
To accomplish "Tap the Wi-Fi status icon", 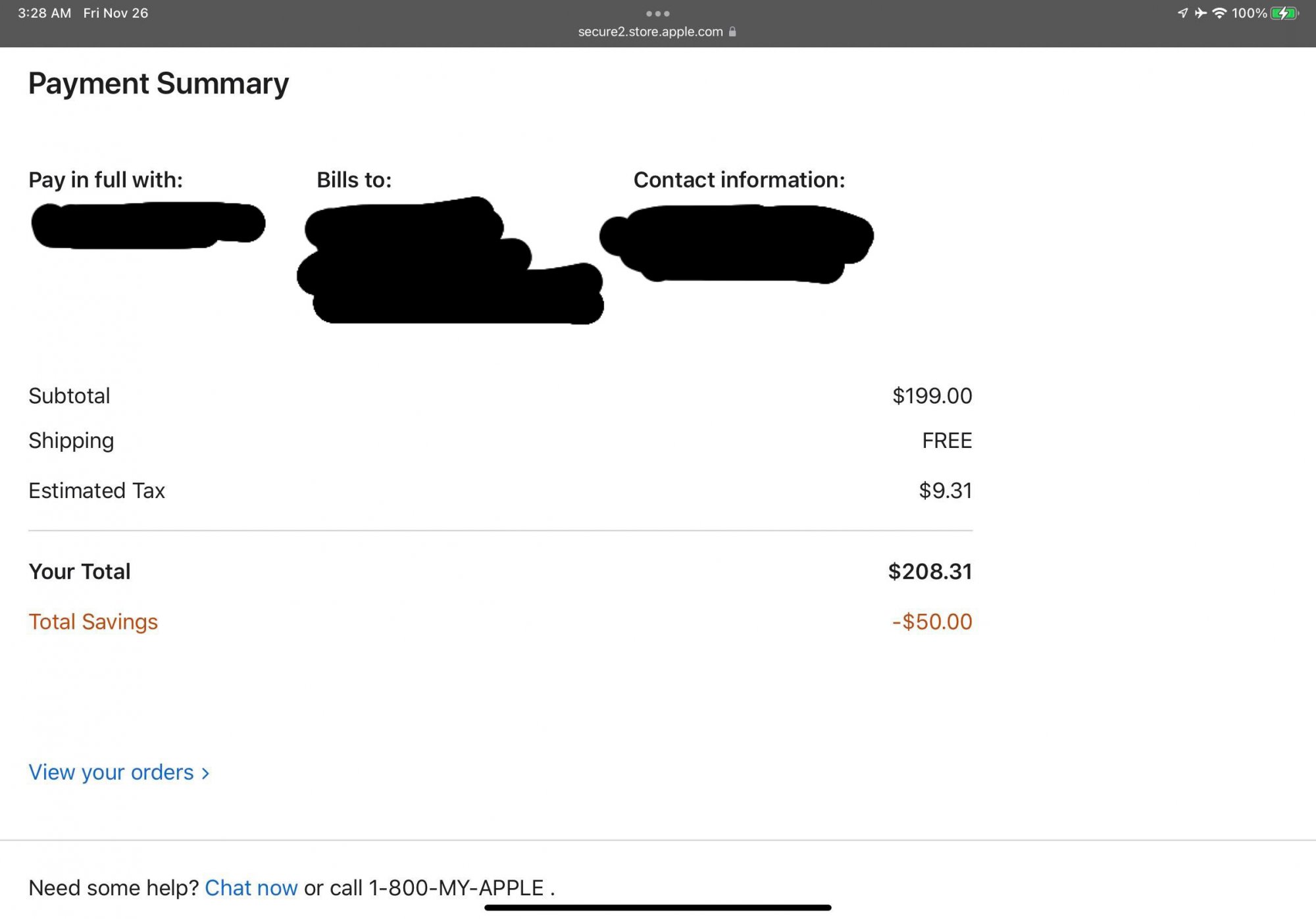I will (1219, 13).
